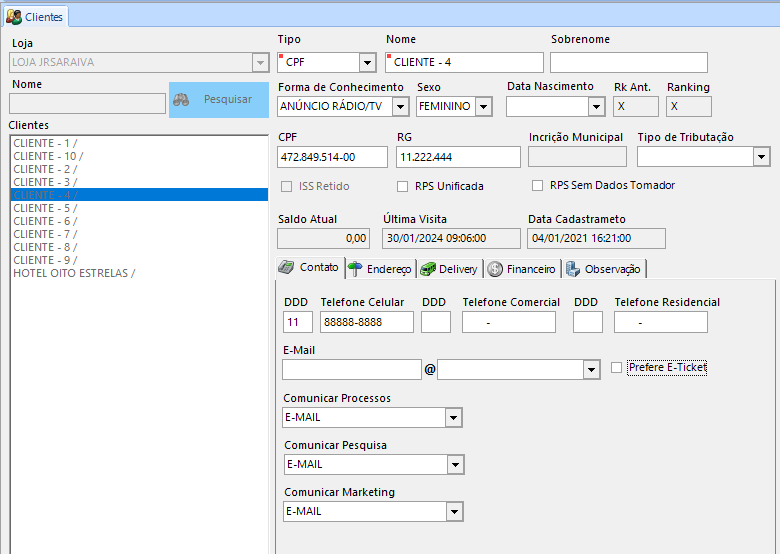Open the Loja dropdown arrow
The height and width of the screenshot is (554, 780).
point(260,63)
